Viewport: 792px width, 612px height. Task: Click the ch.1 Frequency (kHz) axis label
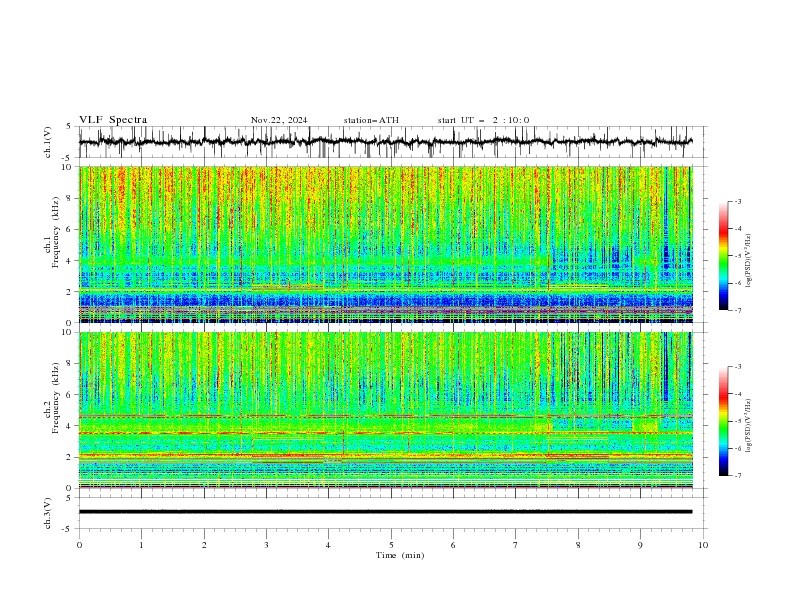(52, 232)
